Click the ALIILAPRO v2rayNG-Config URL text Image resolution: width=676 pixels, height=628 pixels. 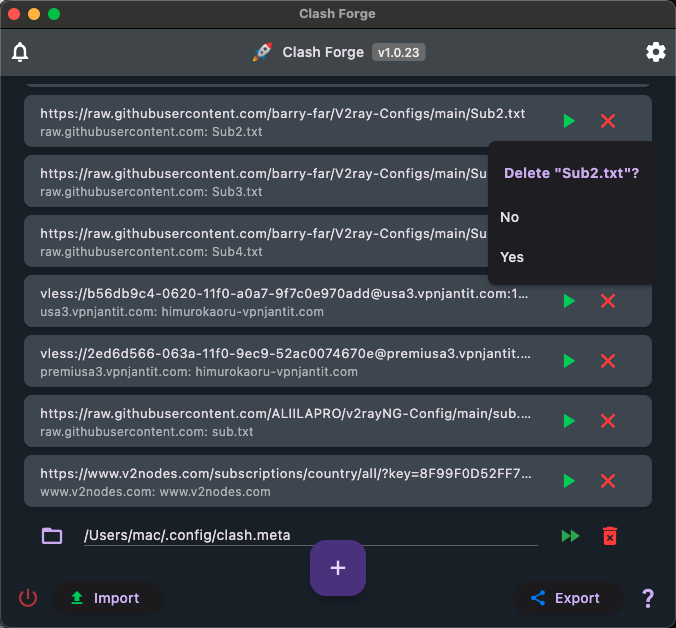[x=285, y=413]
